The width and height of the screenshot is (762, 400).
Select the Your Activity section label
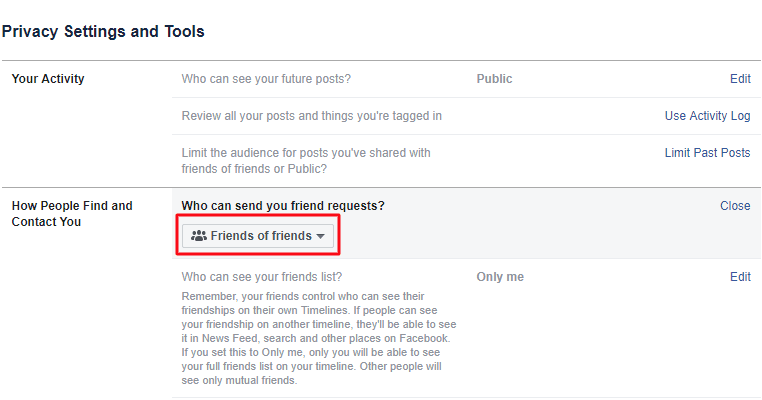click(x=48, y=78)
